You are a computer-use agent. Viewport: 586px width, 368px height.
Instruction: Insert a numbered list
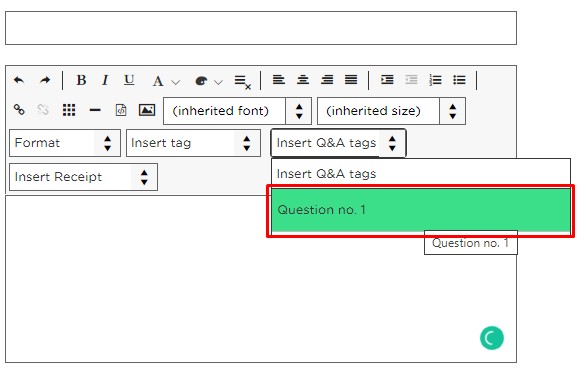[x=435, y=80]
